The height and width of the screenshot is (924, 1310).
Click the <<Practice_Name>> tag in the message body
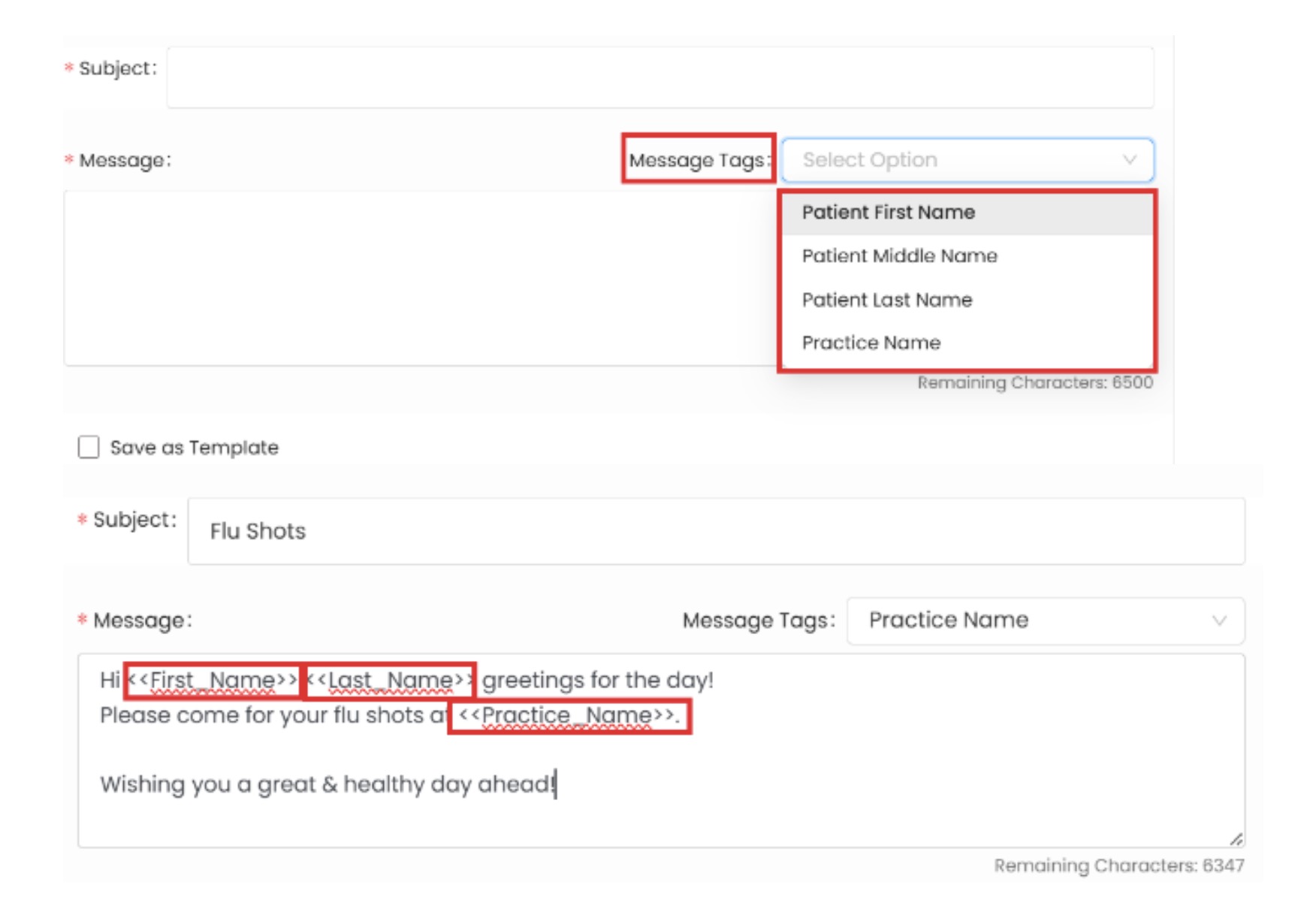pos(568,716)
